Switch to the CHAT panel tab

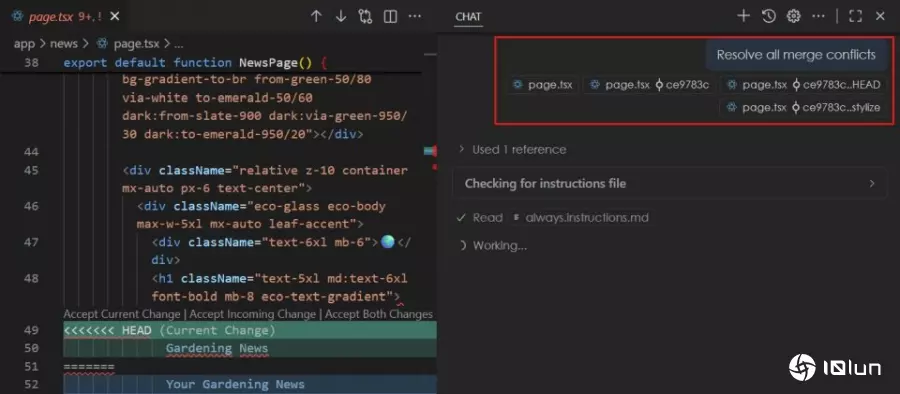click(468, 17)
